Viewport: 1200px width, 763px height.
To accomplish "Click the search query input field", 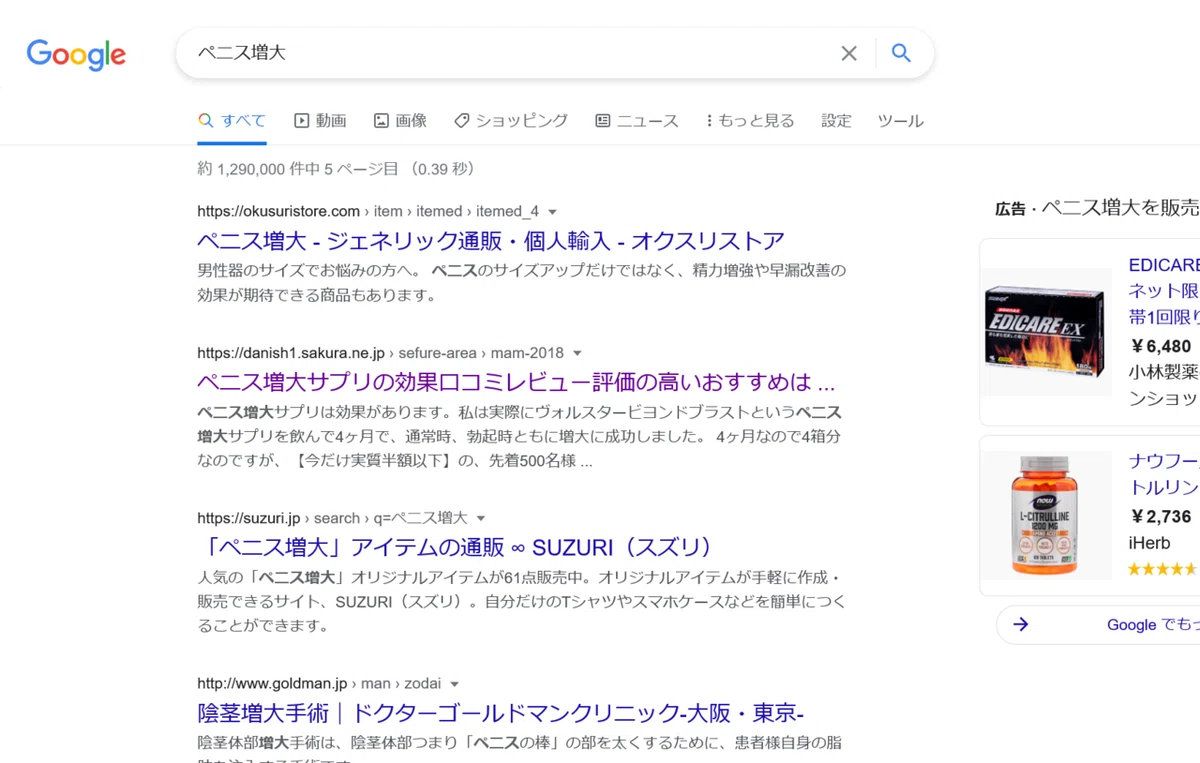I will pos(510,53).
